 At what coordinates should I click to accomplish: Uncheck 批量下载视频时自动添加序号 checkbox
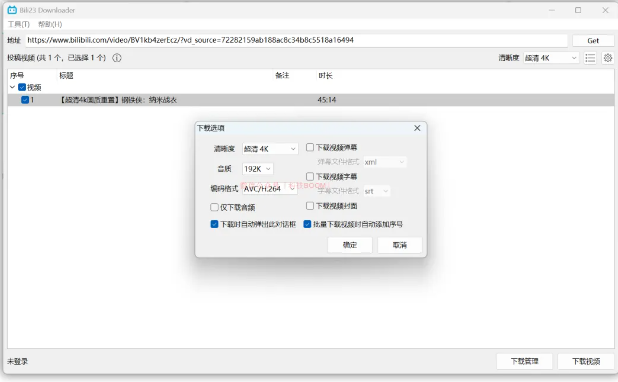click(x=307, y=224)
